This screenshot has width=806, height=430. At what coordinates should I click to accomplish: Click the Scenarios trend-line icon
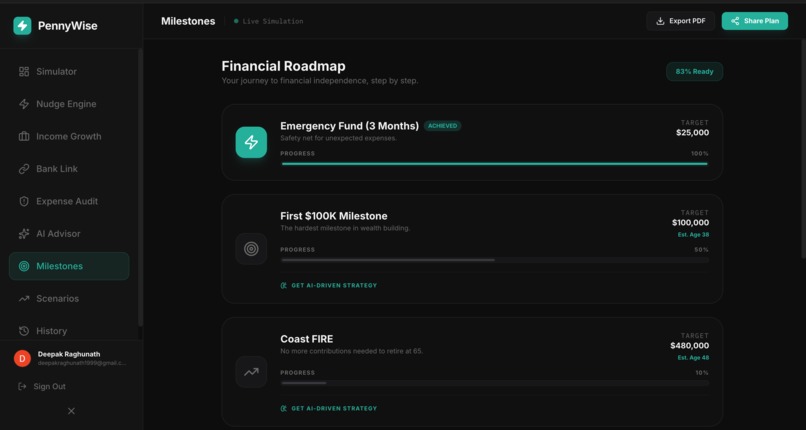24,298
